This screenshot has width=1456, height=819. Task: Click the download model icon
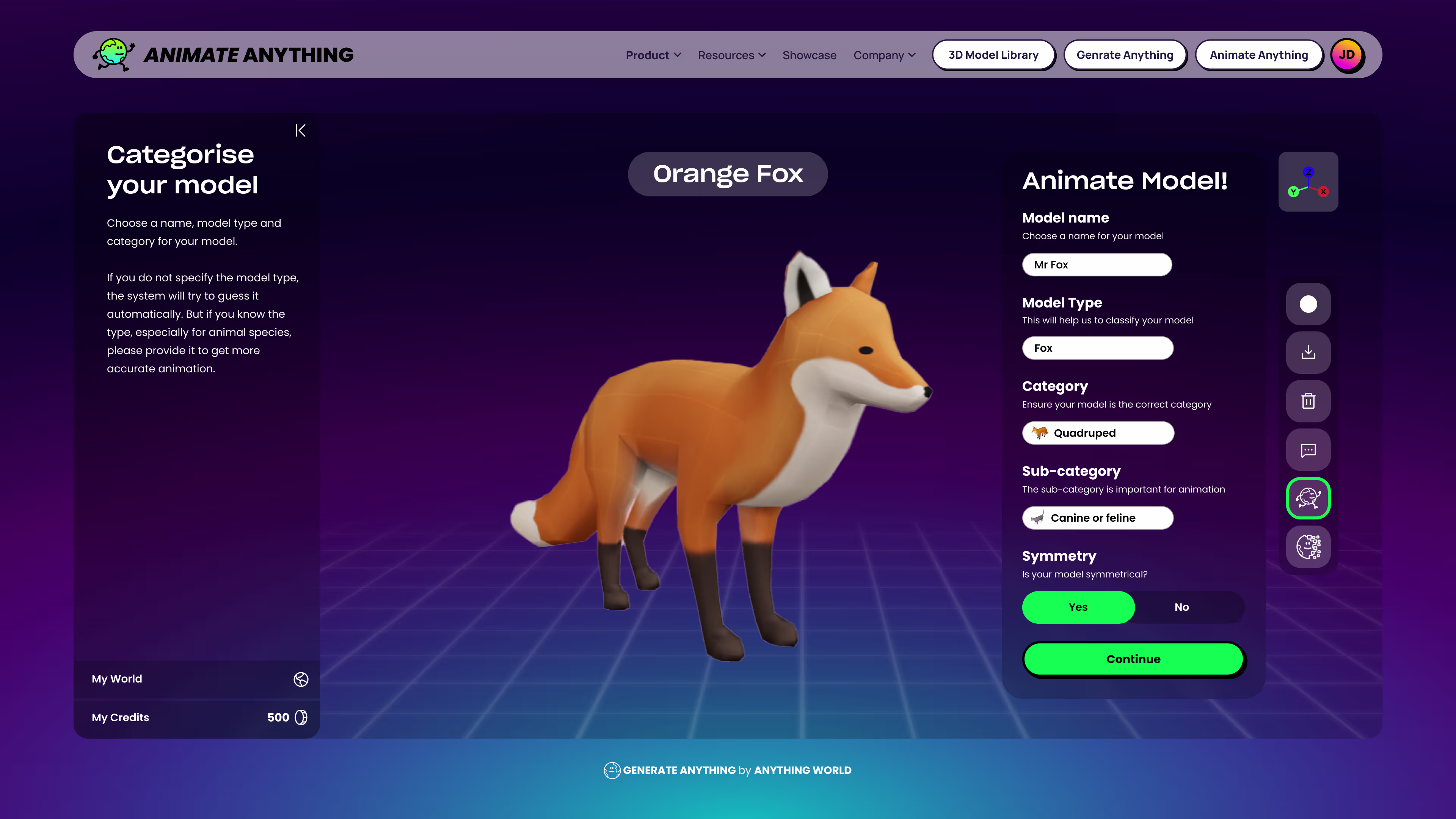tap(1308, 353)
